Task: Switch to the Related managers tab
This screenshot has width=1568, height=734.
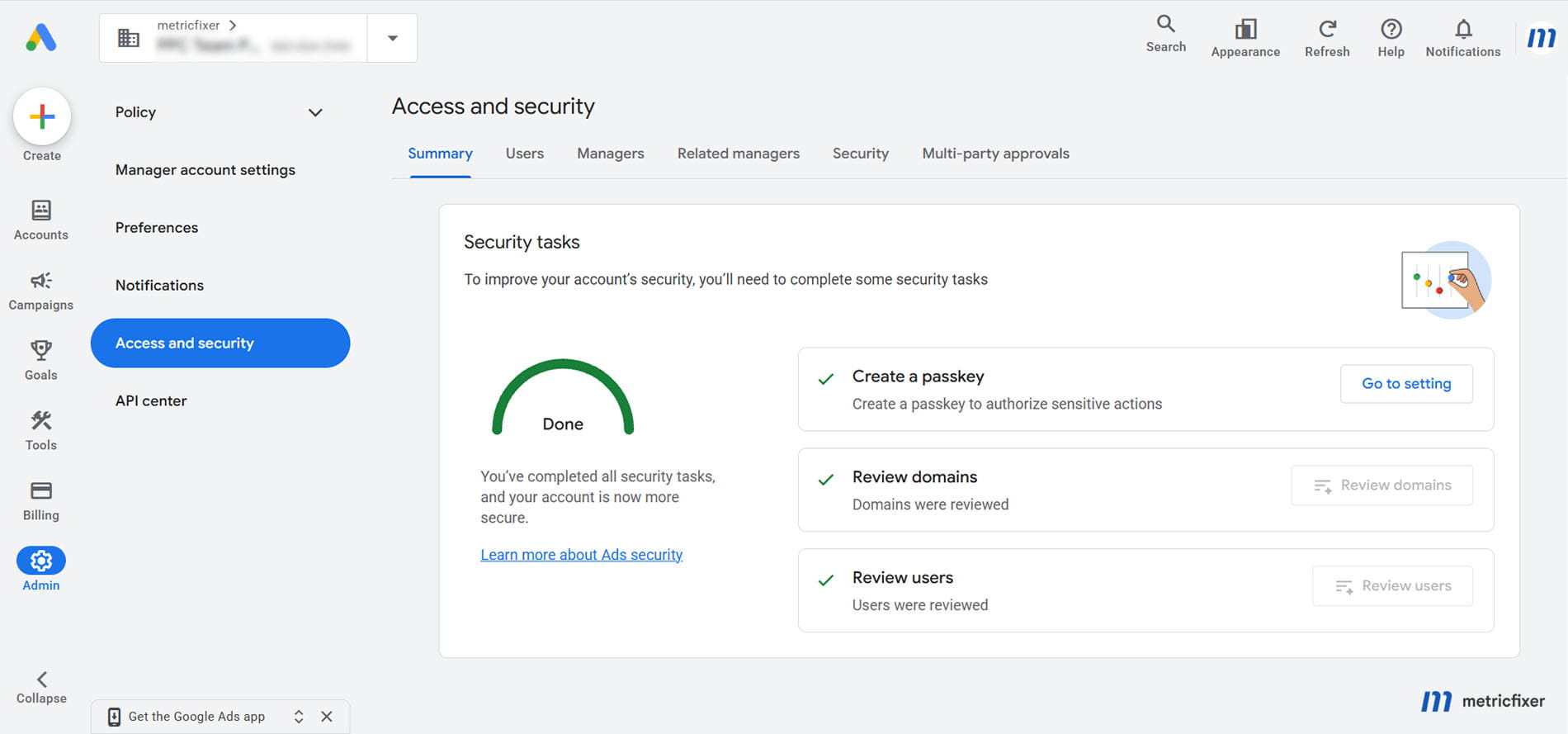Action: click(x=739, y=154)
